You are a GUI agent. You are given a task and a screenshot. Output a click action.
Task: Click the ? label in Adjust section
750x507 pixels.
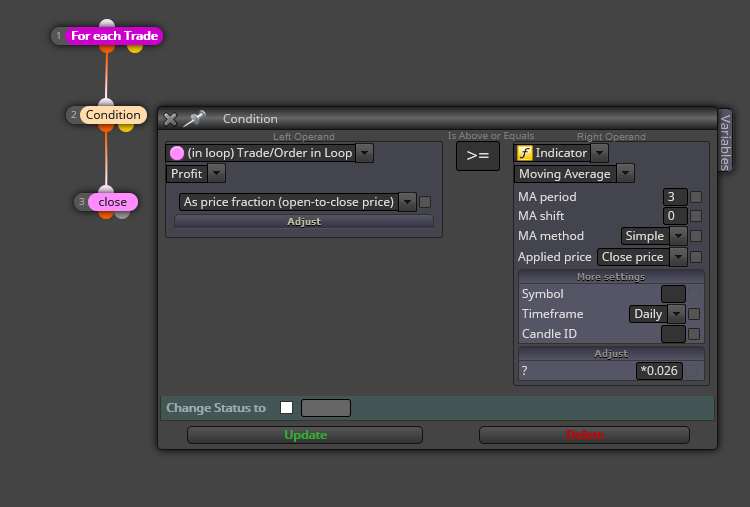(525, 371)
